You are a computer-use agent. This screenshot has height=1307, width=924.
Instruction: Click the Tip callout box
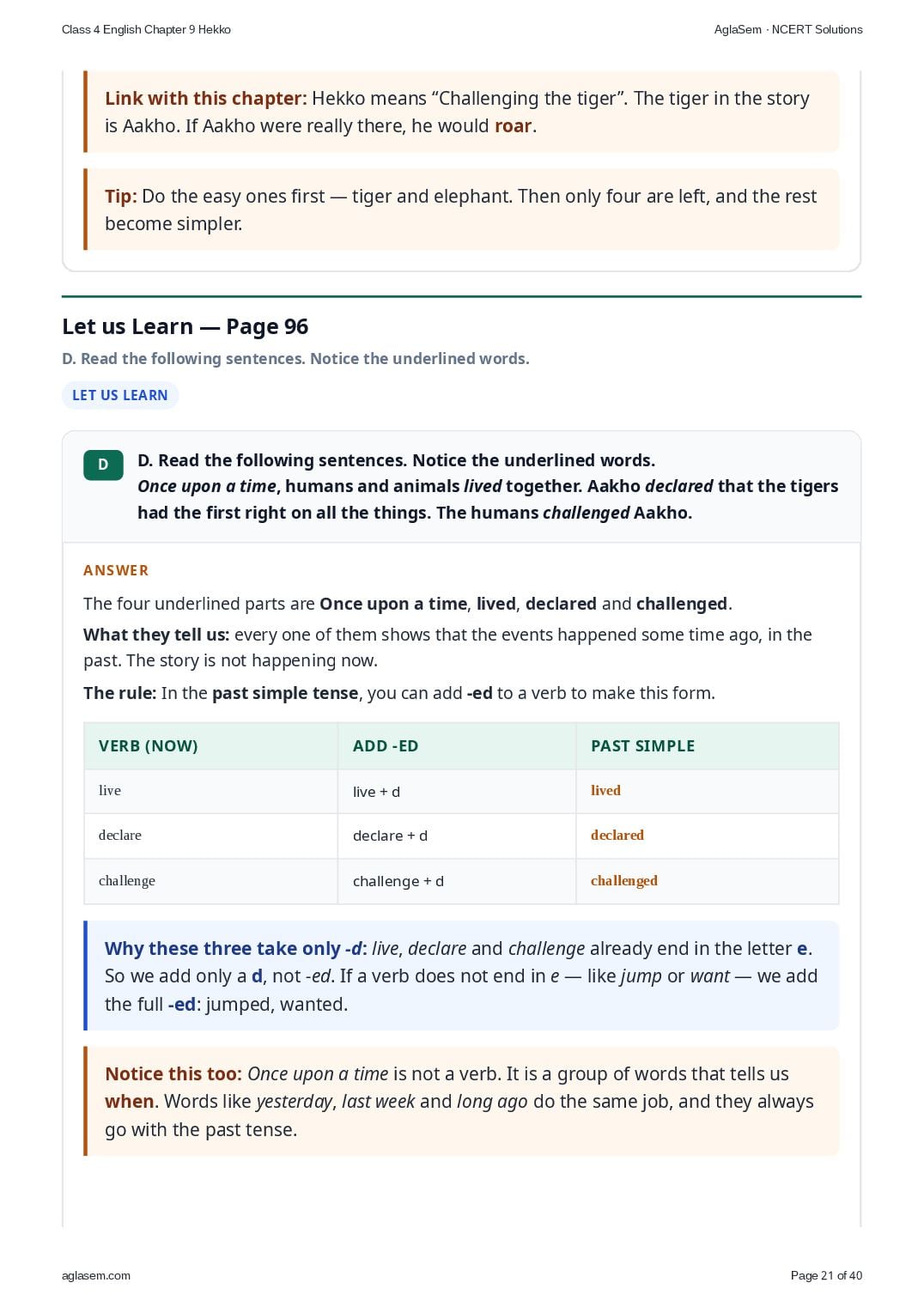461,210
